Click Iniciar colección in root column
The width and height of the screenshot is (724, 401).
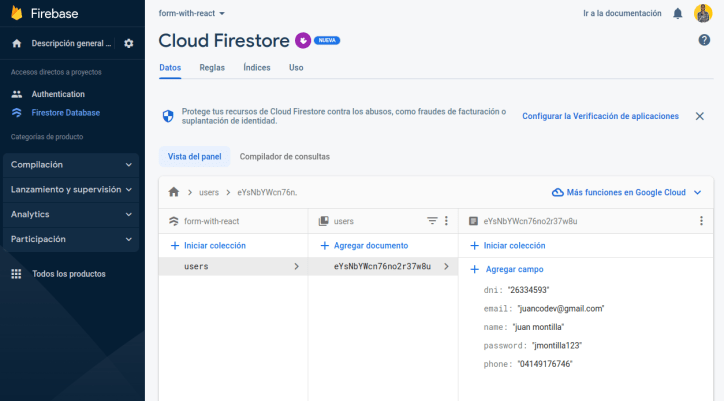tap(208, 246)
